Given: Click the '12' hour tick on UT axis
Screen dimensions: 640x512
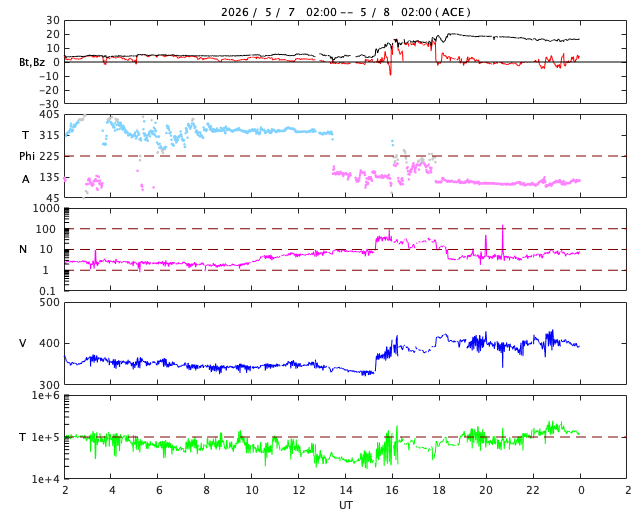Looking at the screenshot, I should point(299,490).
